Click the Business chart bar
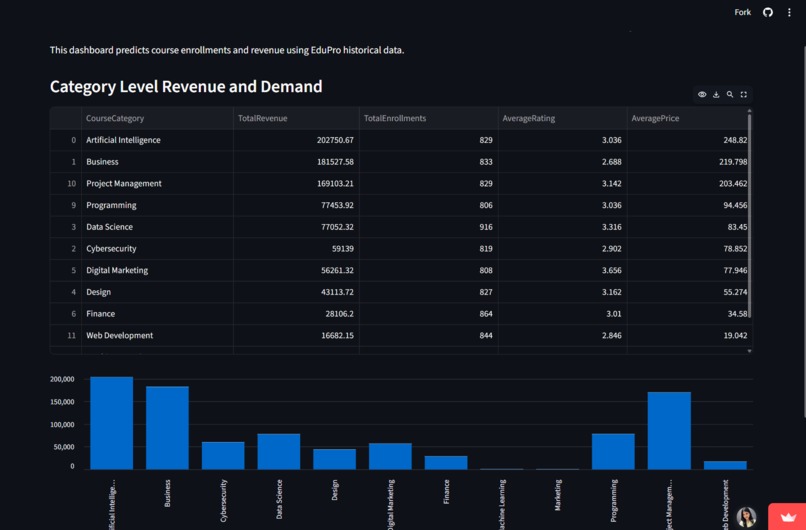Image resolution: width=806 pixels, height=530 pixels. pos(167,428)
